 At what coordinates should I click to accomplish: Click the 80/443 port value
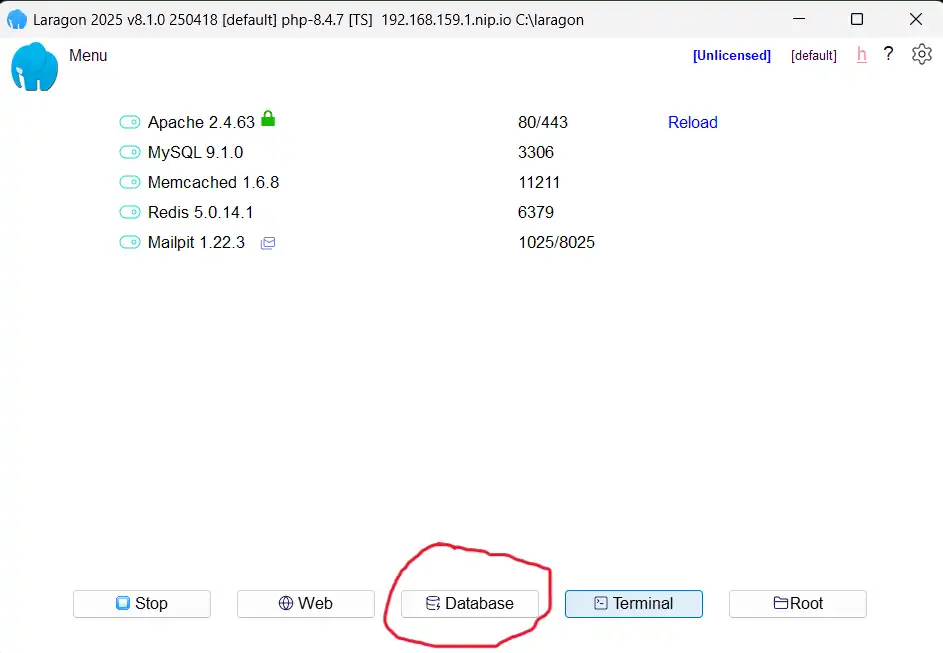coord(542,122)
